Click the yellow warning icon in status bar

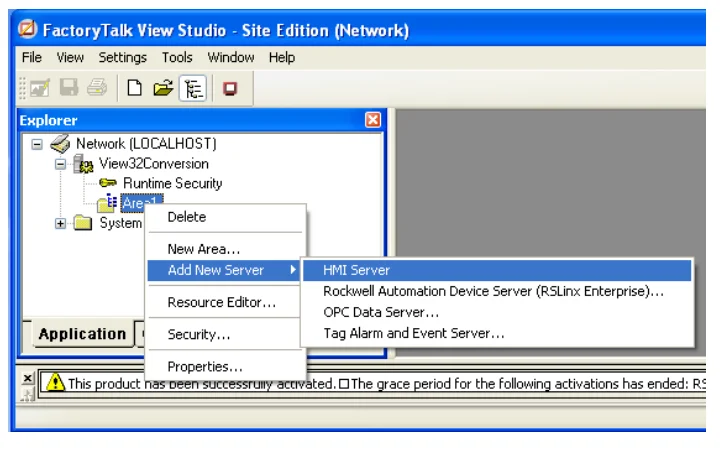55,383
